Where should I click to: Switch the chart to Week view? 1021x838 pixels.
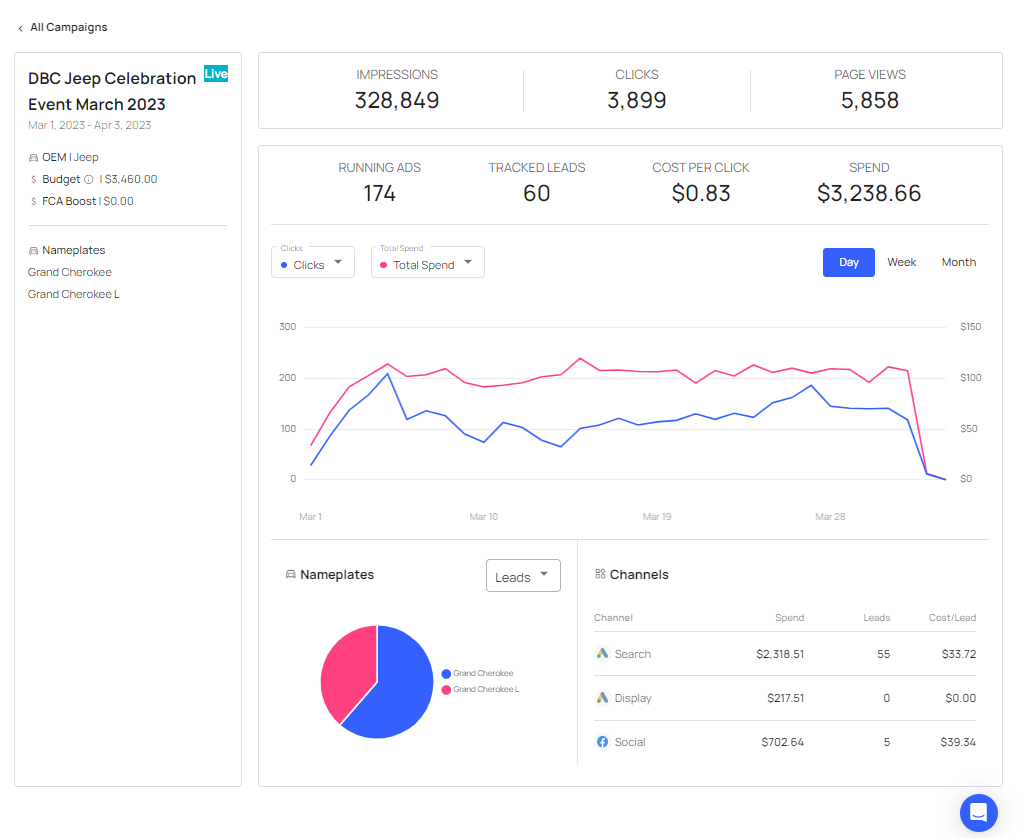[901, 262]
